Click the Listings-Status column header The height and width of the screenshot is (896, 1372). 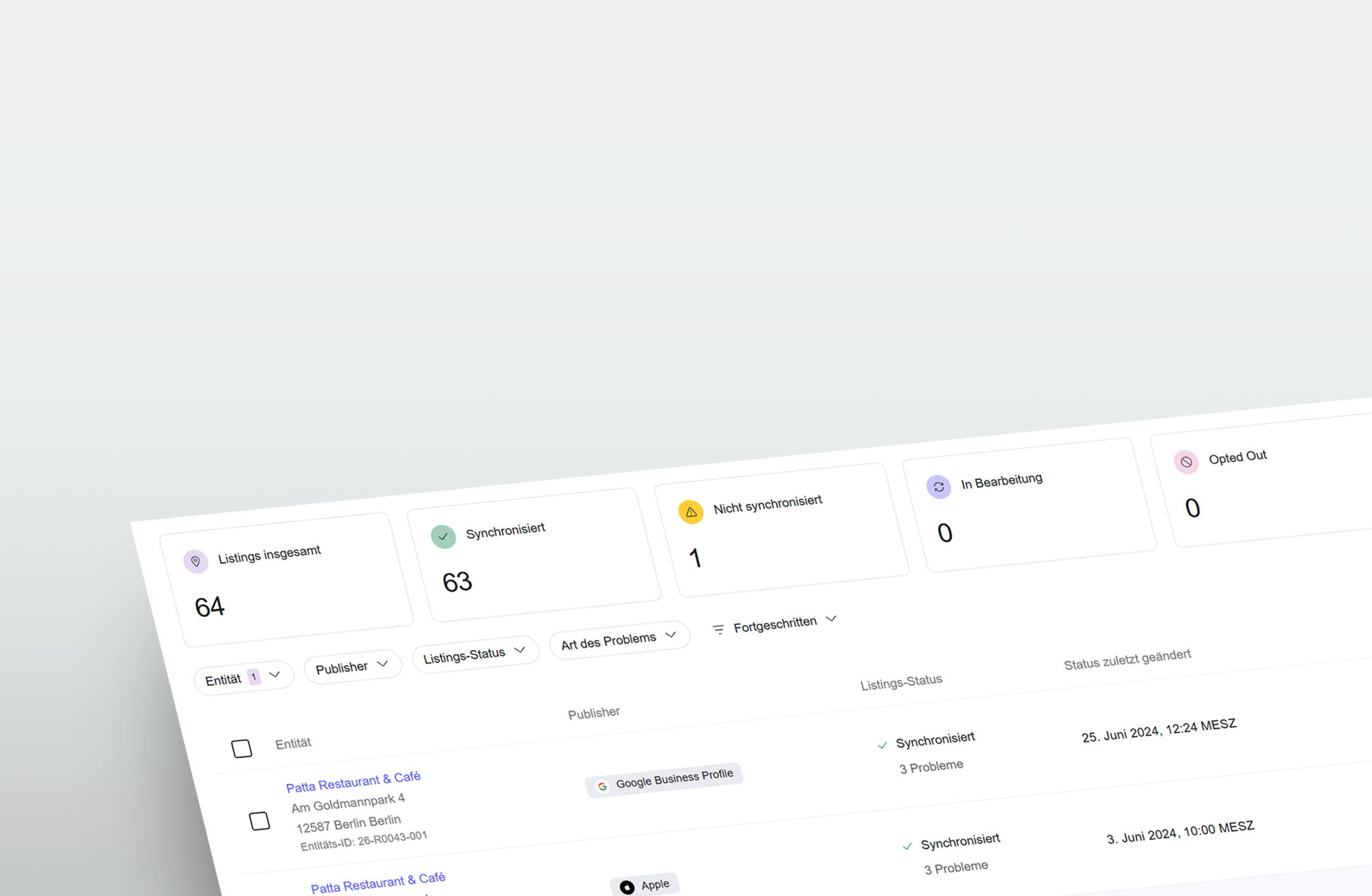point(901,683)
